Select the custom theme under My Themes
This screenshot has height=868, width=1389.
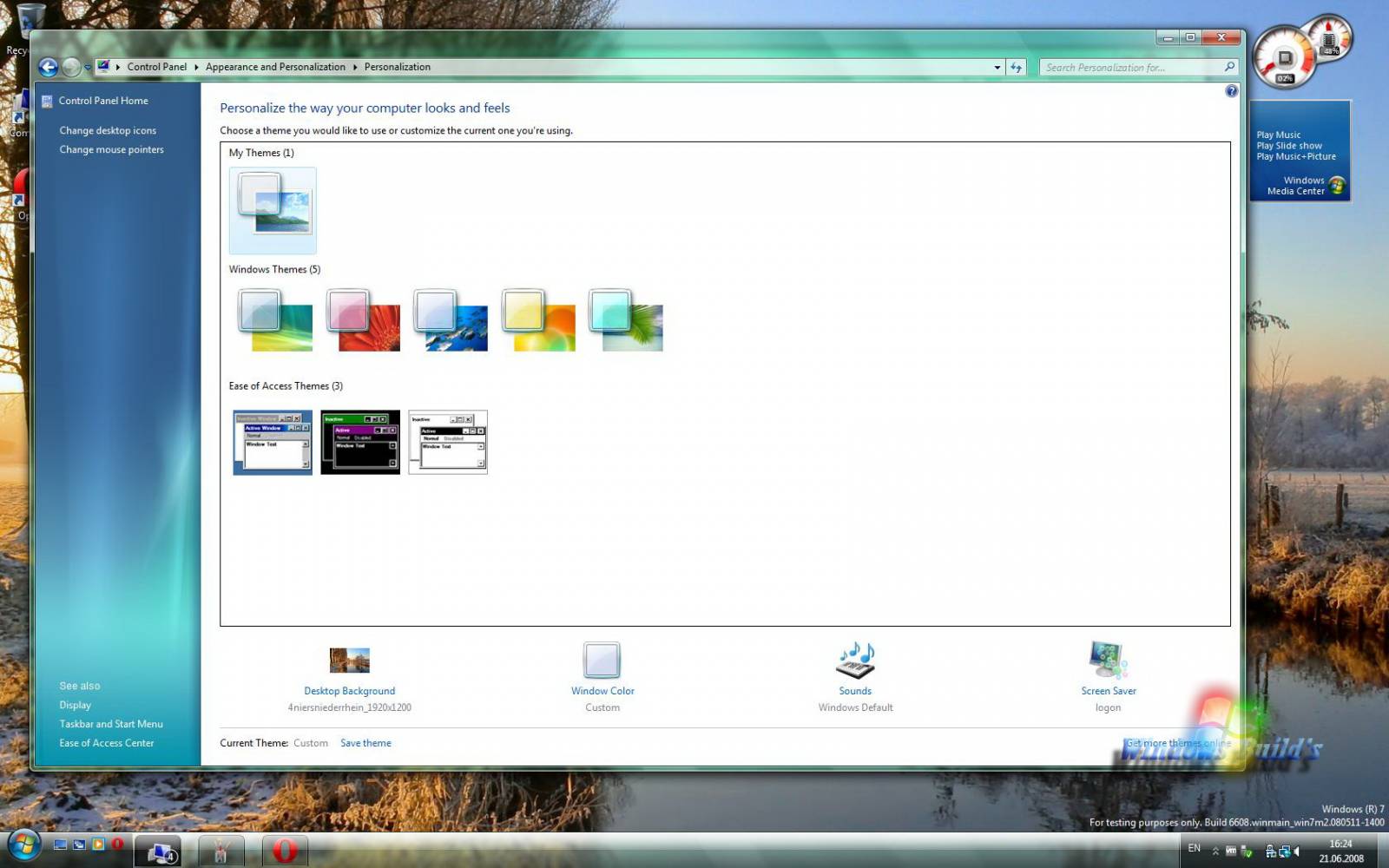tap(273, 210)
